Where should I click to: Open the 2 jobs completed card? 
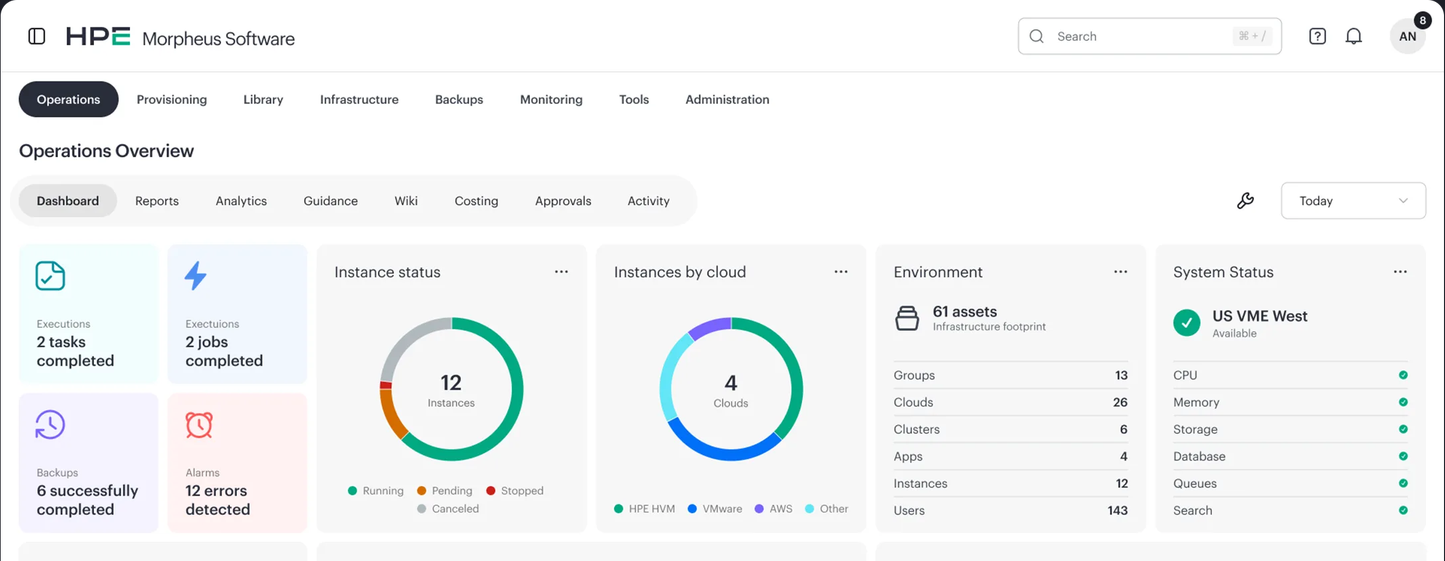point(237,314)
